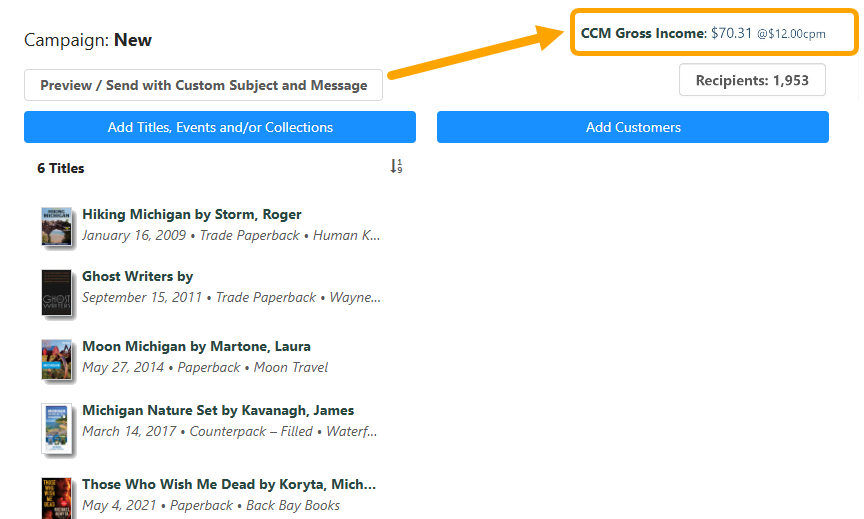The height and width of the screenshot is (519, 864).
Task: Open Those Who Wish Me Dead title
Action: coord(228,484)
